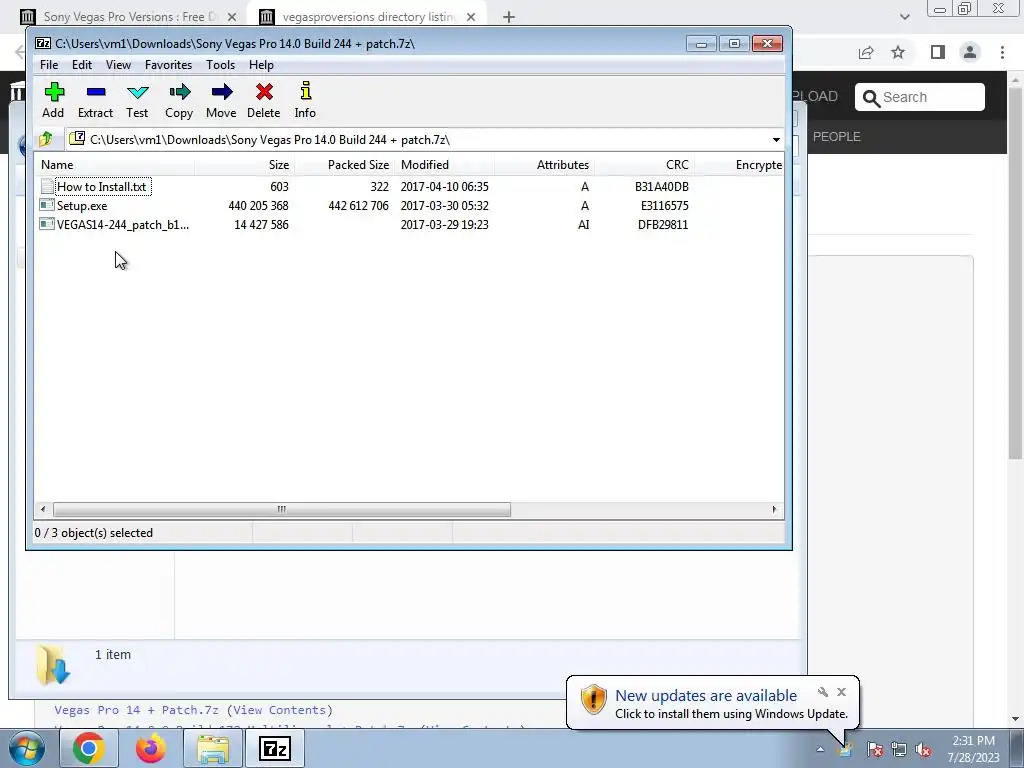1024x768 pixels.
Task: Launch Firefox from the taskbar
Action: [x=151, y=748]
